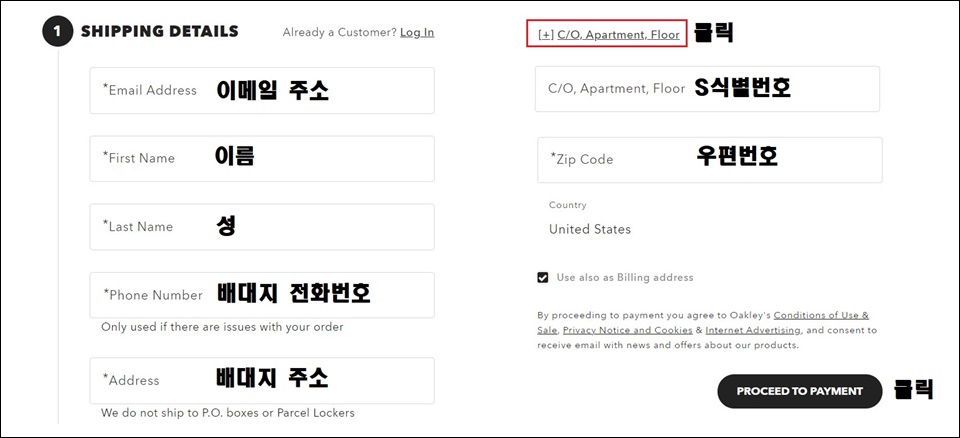Click into the Last Name field
The height and width of the screenshot is (438, 960).
click(262, 227)
